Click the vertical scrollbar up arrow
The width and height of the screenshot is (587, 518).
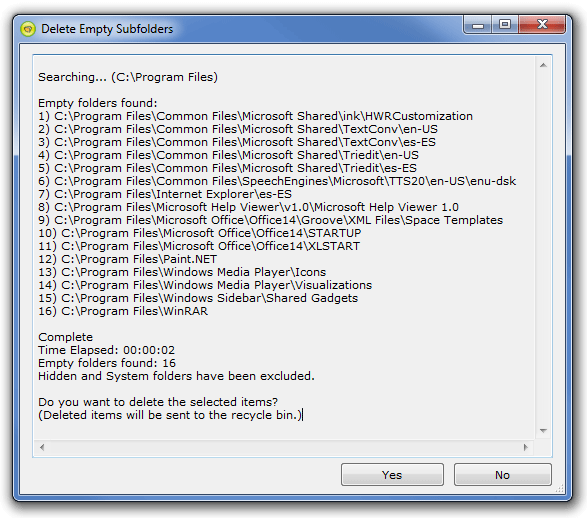tap(543, 65)
